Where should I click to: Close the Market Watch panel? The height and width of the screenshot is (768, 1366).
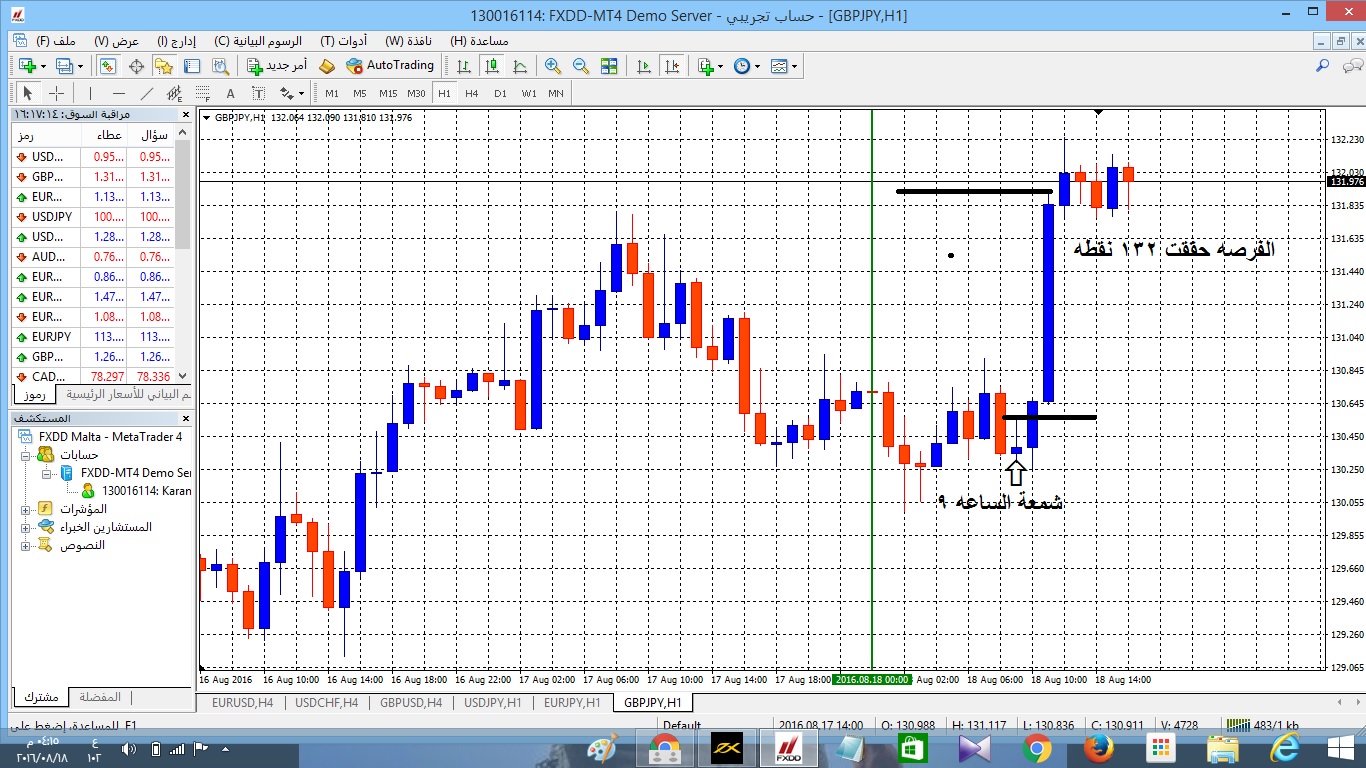pyautogui.click(x=185, y=115)
